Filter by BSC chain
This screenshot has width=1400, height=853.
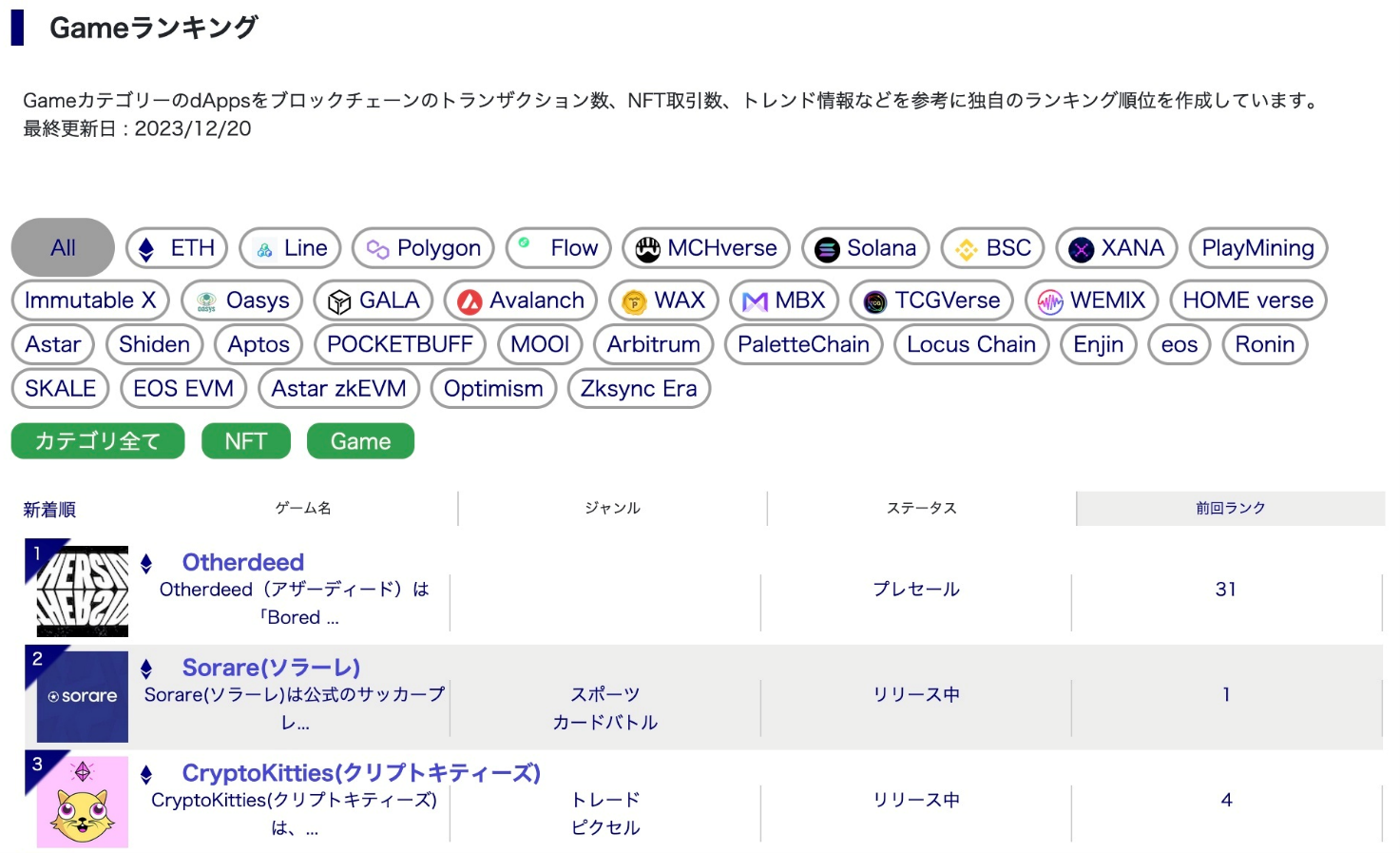[993, 248]
